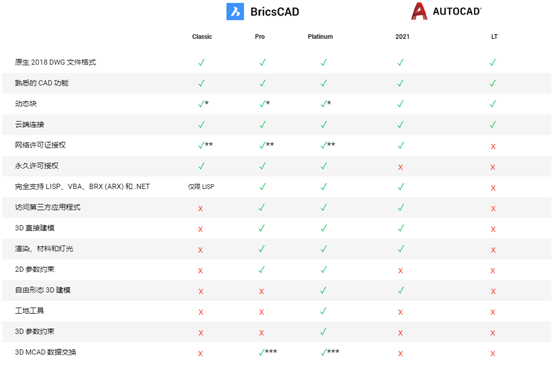Image resolution: width=552 pixels, height=366 pixels.
Task: Click the 仅限 LISP text cell
Action: tap(201, 187)
